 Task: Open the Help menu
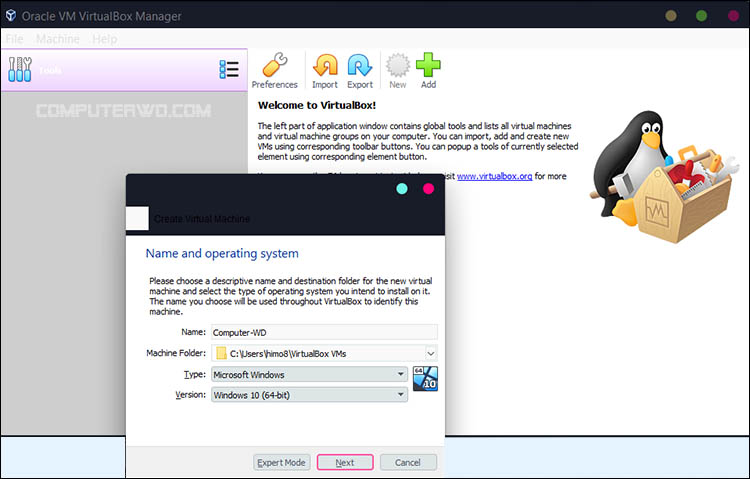coord(105,39)
